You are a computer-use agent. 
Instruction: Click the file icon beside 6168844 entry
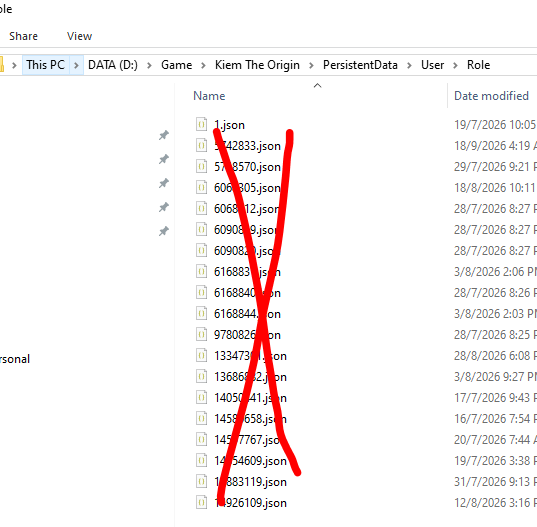201,313
